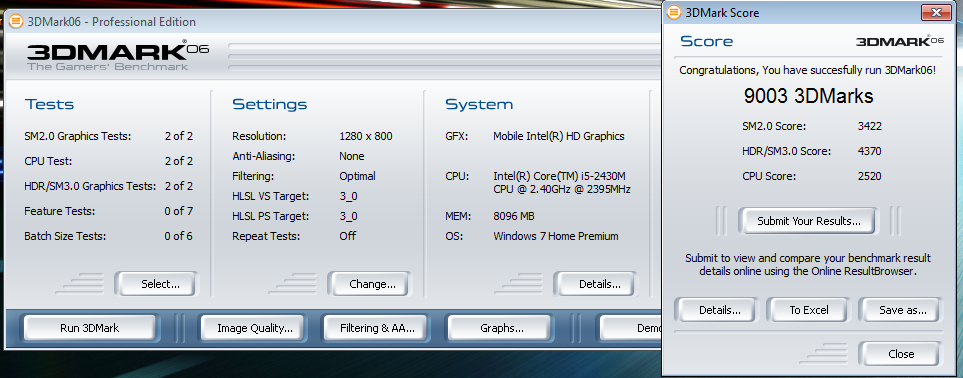Click Batch Size Tests count 0 of 6

[x=179, y=236]
